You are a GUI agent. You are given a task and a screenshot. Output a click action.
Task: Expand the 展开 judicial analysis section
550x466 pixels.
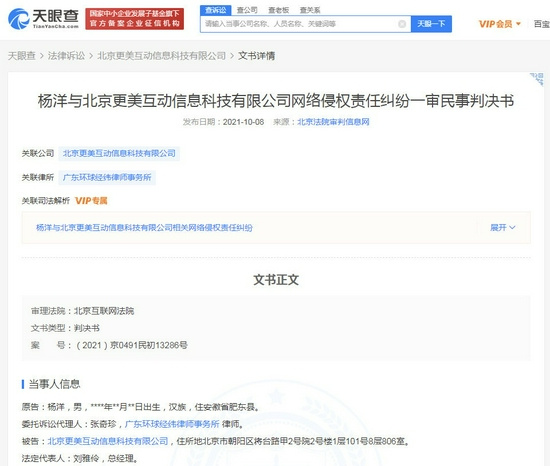point(503,228)
